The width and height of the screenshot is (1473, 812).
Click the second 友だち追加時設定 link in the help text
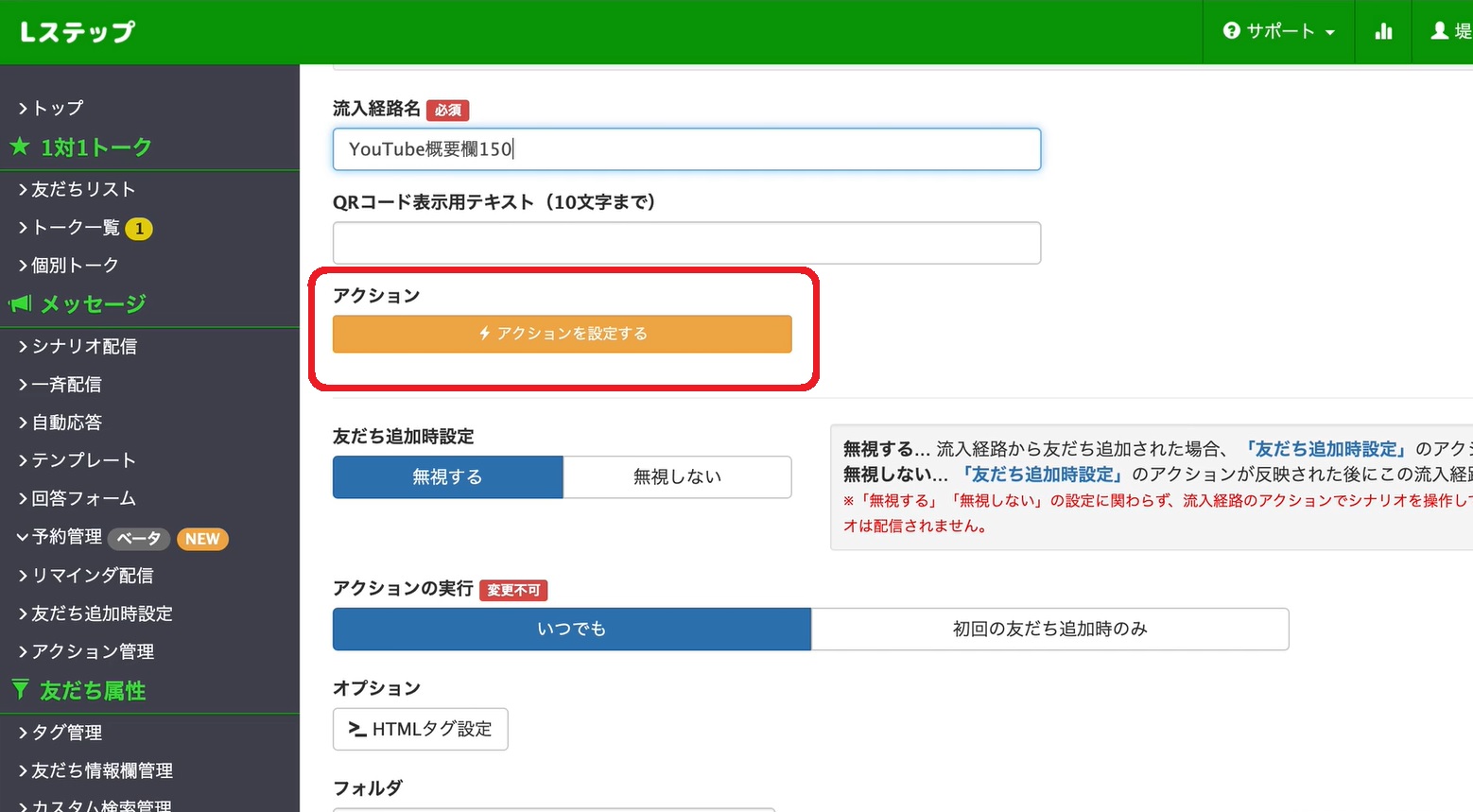[x=1043, y=475]
